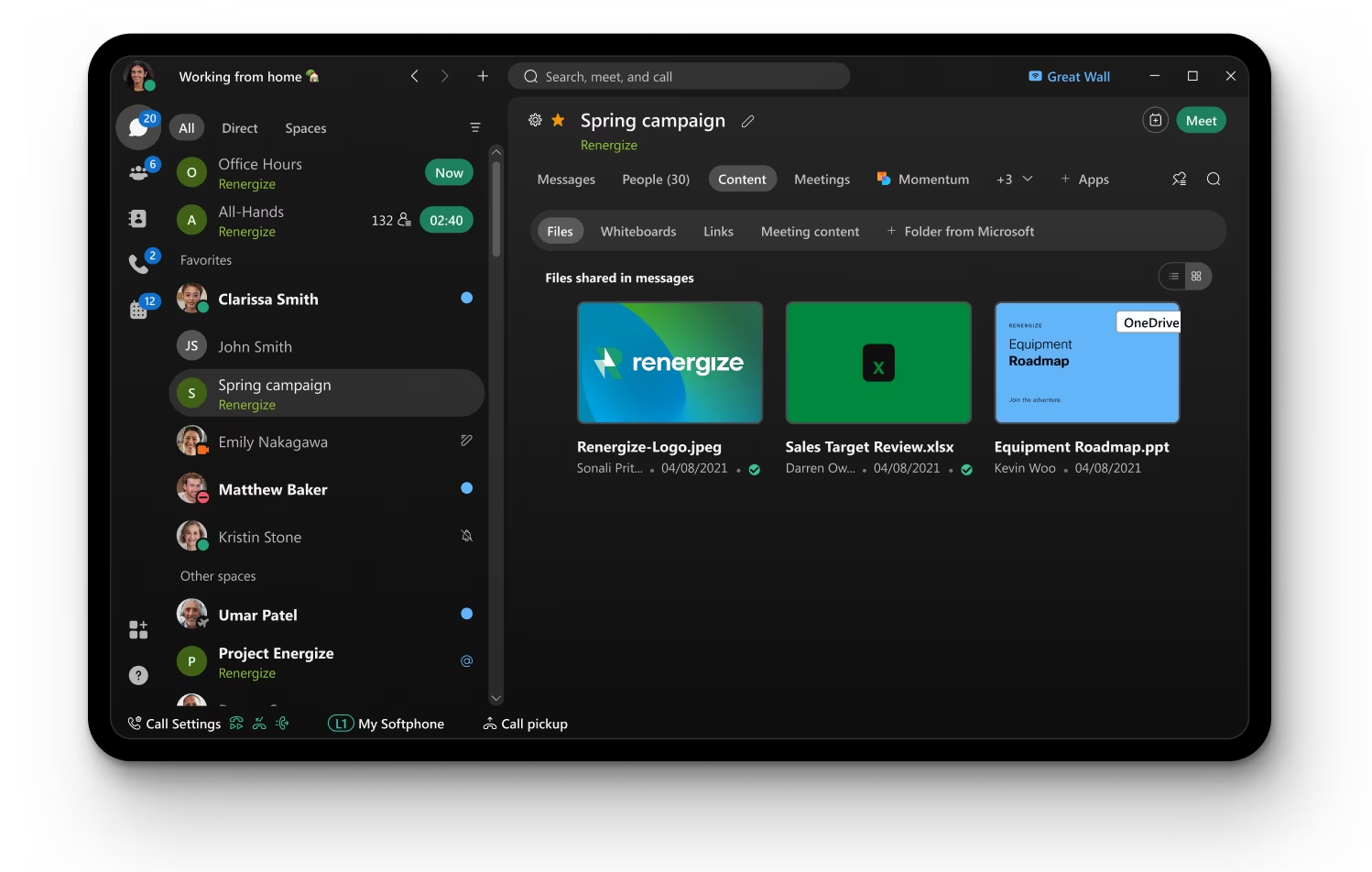
Task: Click Call pickup in the footer
Action: (526, 724)
